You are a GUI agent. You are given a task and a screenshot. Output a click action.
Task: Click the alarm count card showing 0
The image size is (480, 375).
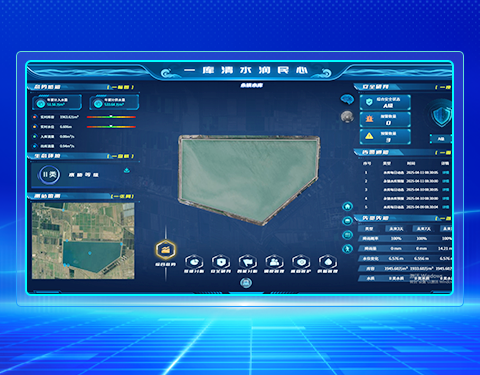385,119
